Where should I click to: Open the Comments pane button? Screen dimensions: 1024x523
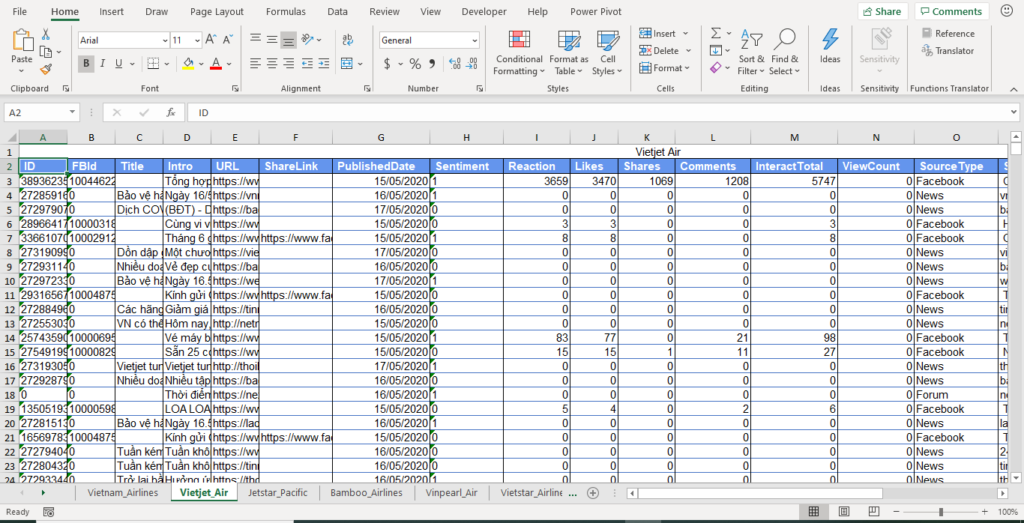tap(951, 11)
